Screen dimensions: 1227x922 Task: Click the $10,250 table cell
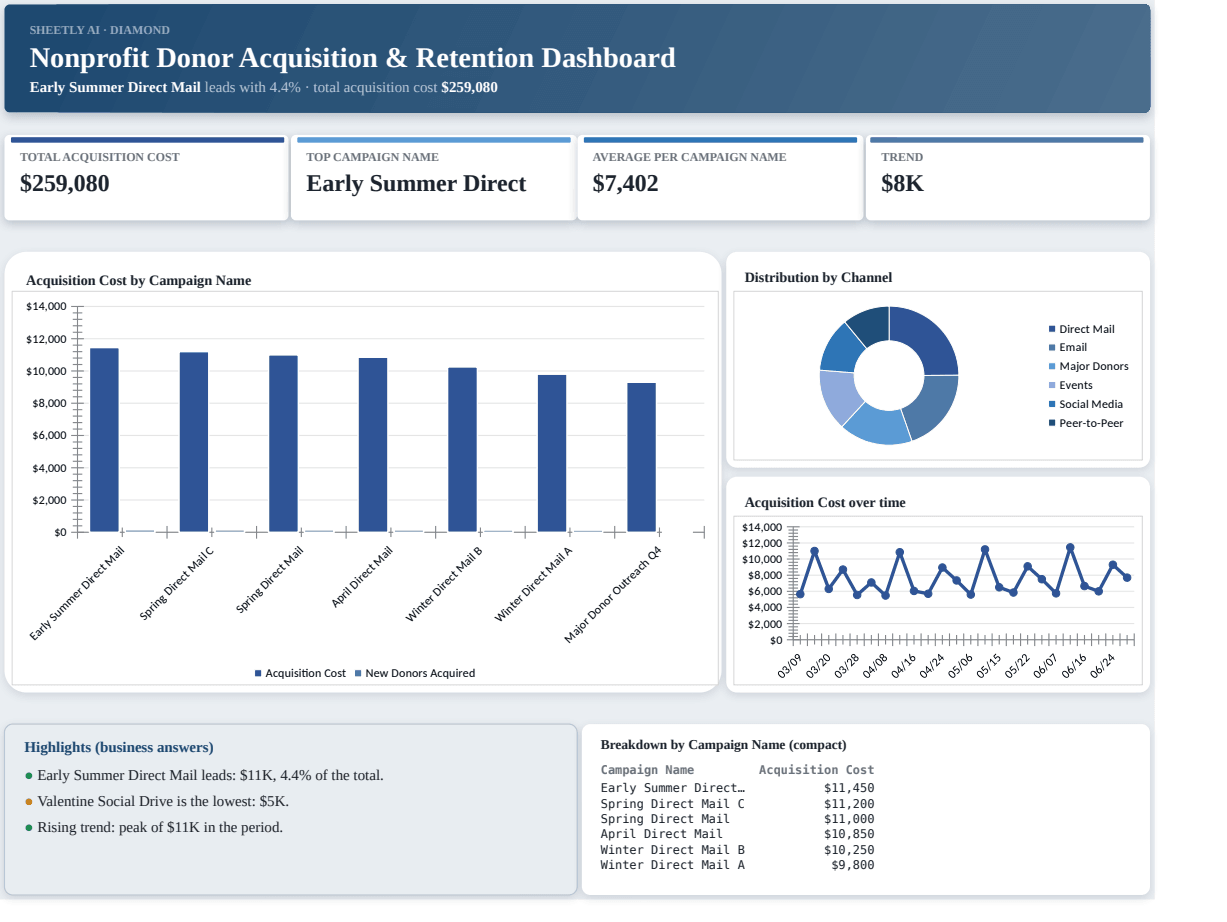[849, 850]
